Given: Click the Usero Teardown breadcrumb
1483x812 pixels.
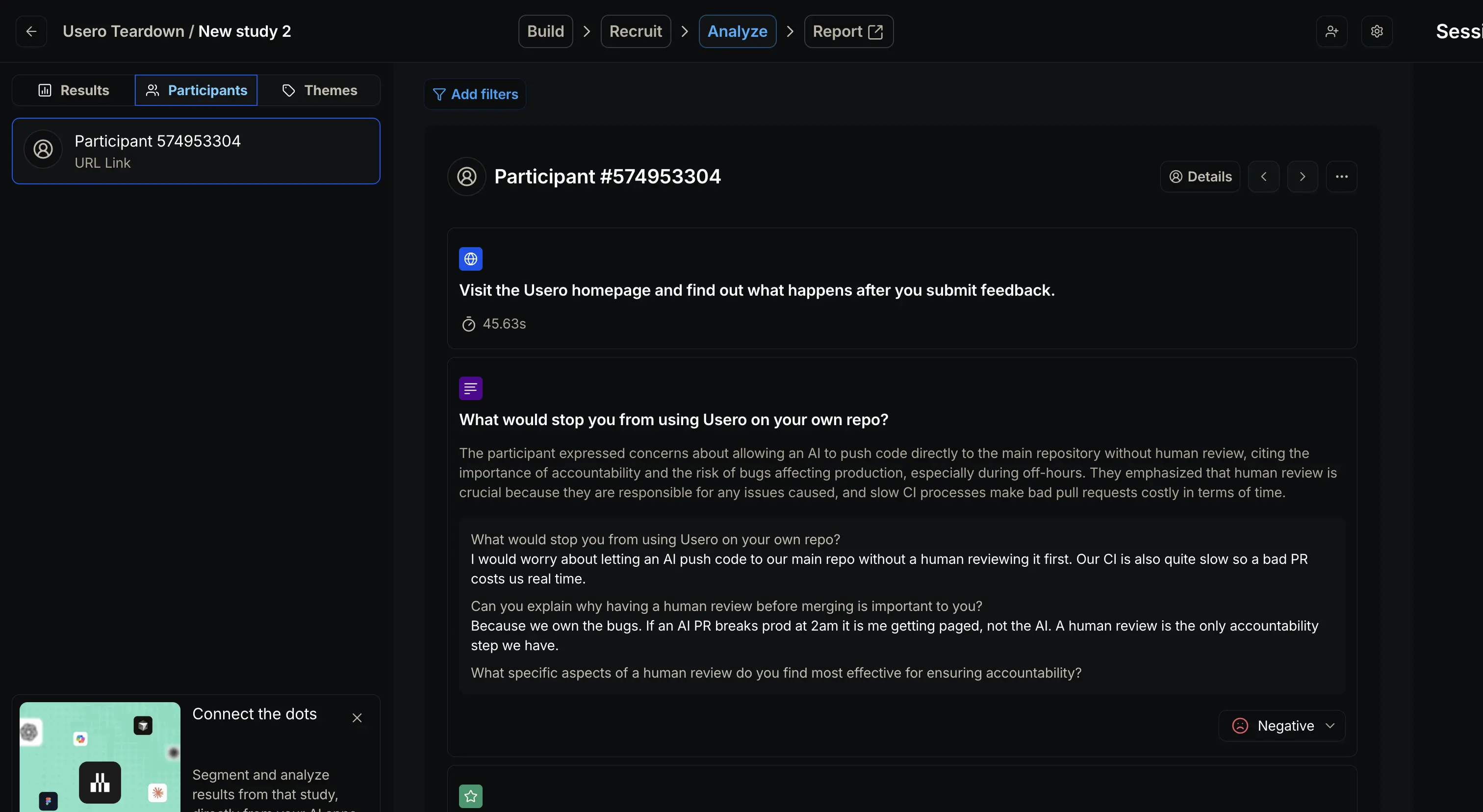Looking at the screenshot, I should [123, 31].
